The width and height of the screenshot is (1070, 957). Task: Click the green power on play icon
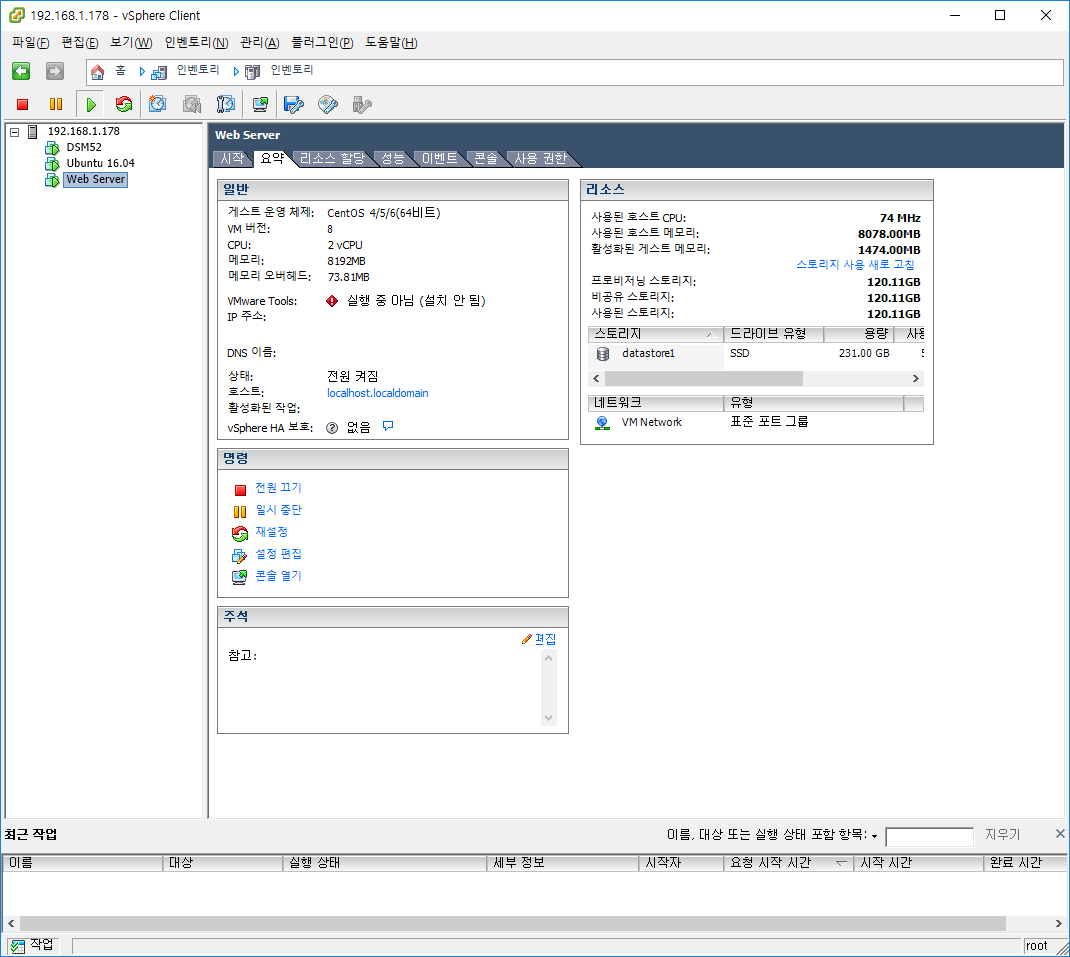click(91, 104)
